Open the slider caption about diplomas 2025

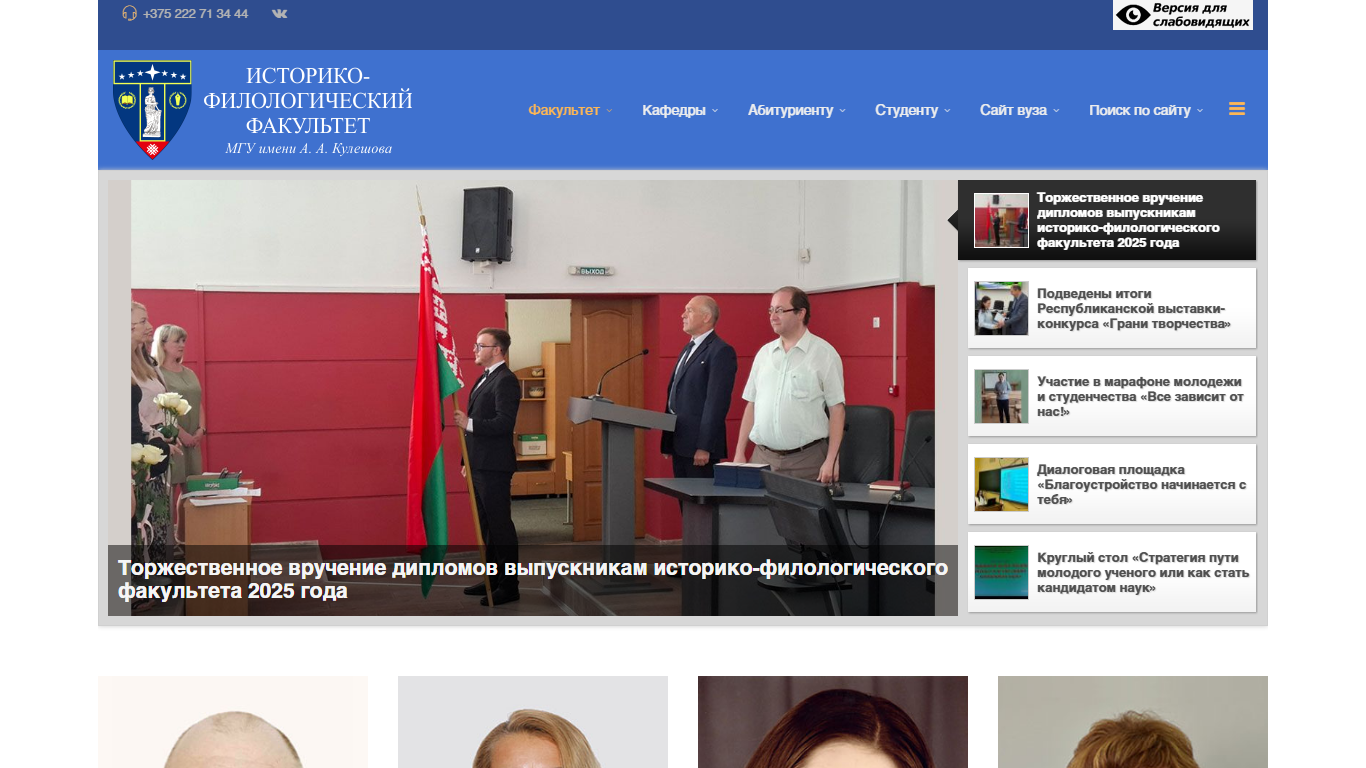tap(533, 580)
